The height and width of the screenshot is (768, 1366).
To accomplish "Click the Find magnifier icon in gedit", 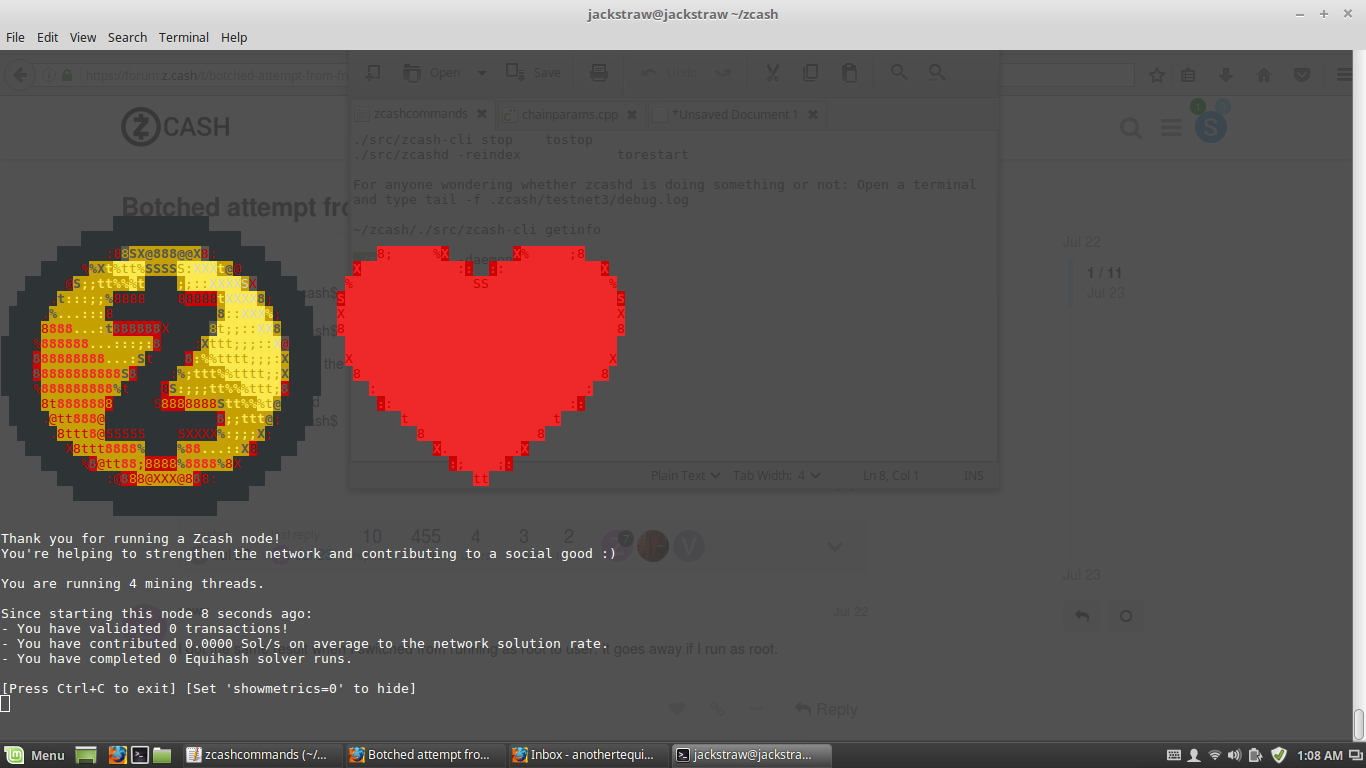I will [899, 73].
